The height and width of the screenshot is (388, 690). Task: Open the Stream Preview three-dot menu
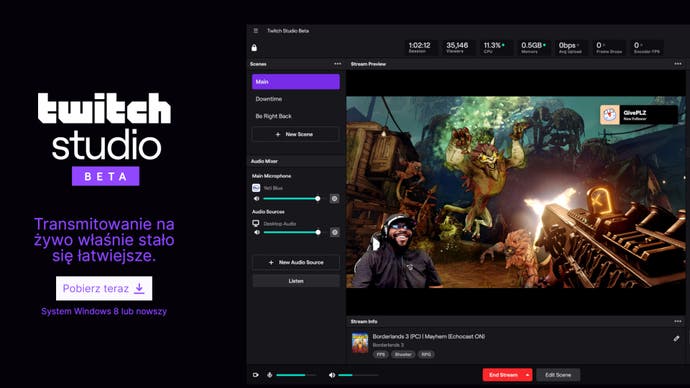click(x=678, y=64)
